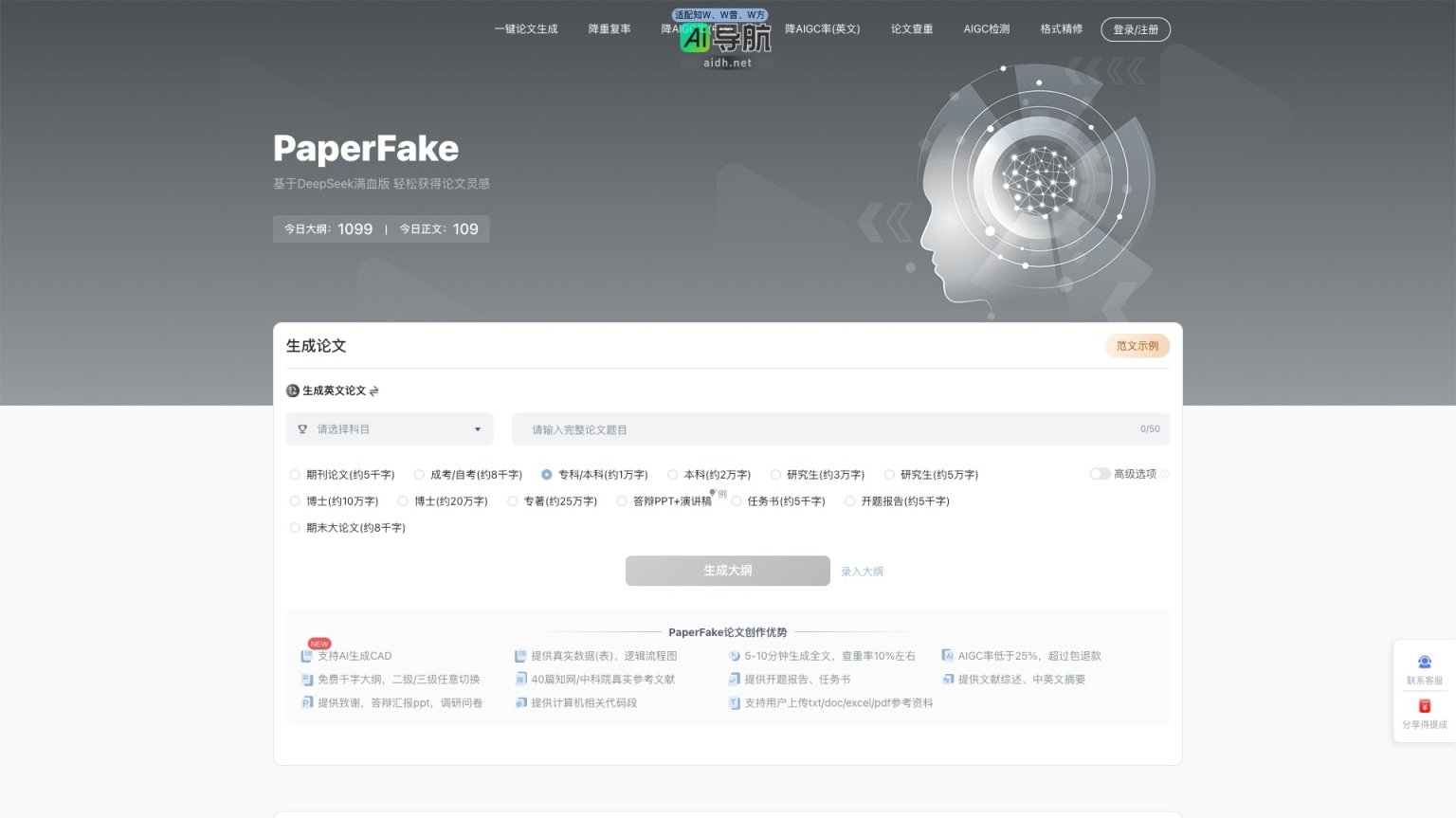点击"范文示例"标签
The height and width of the screenshot is (818, 1456).
pos(1137,346)
